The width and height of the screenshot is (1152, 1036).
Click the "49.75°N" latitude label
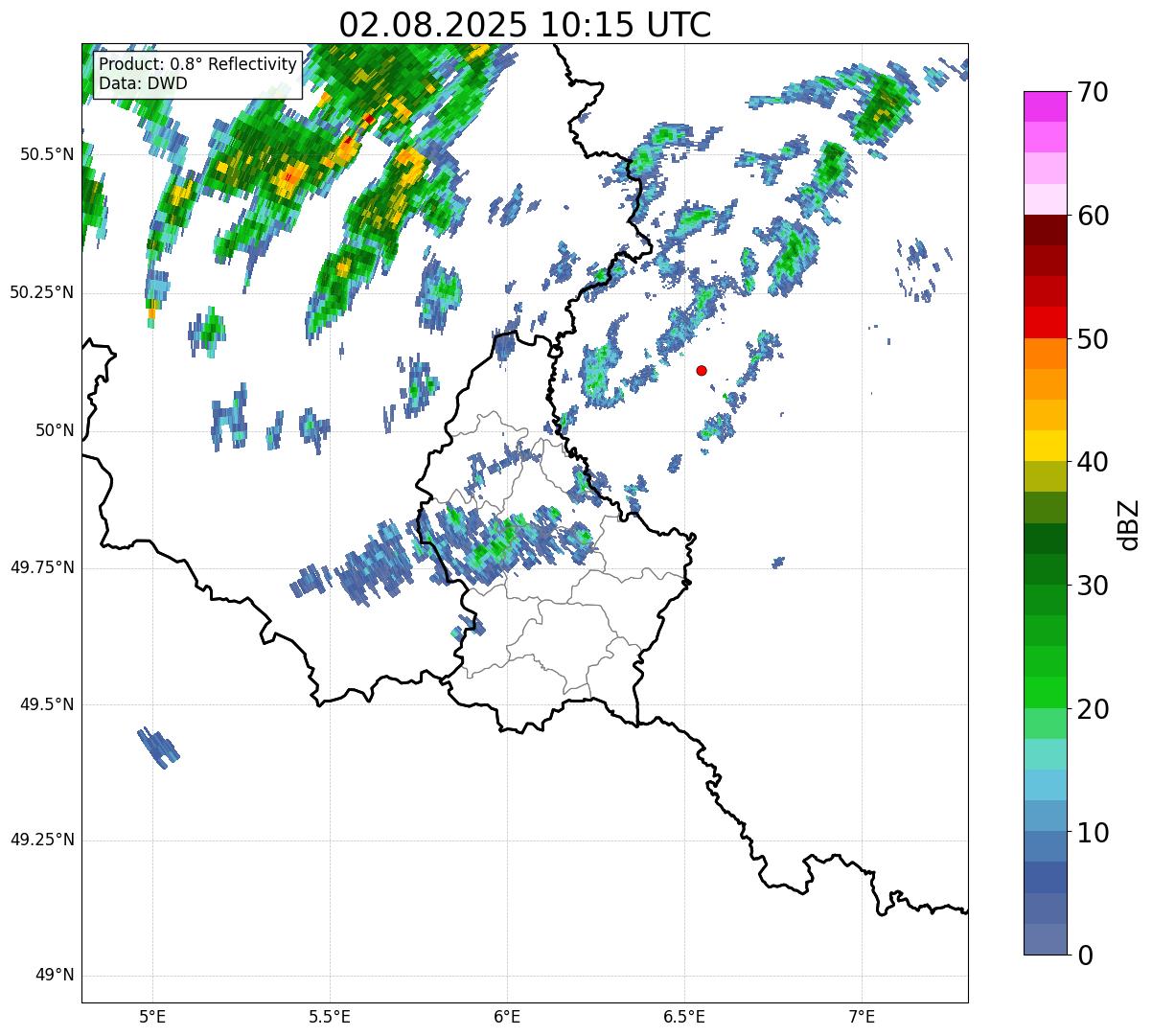(x=42, y=567)
